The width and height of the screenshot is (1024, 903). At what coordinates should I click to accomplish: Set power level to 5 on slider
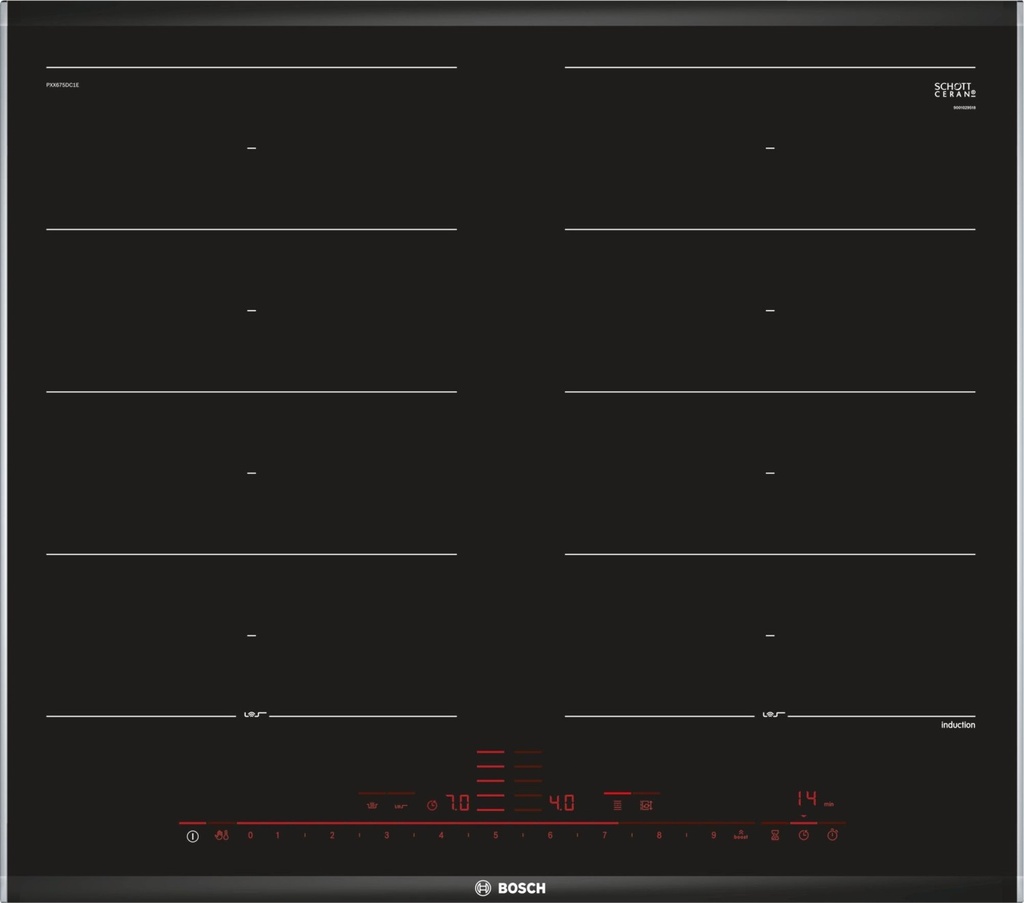(495, 835)
